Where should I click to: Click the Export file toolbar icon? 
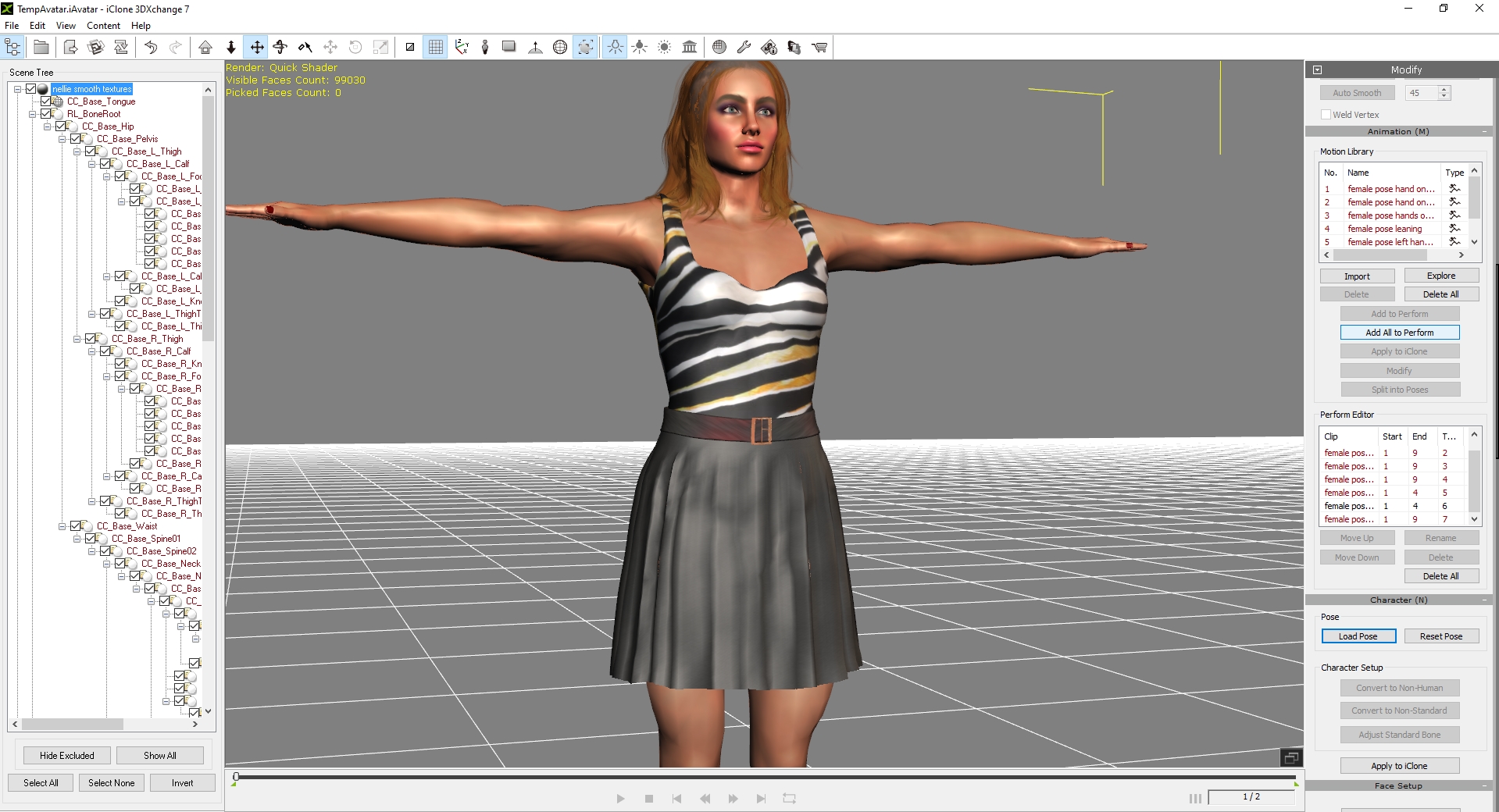point(70,48)
